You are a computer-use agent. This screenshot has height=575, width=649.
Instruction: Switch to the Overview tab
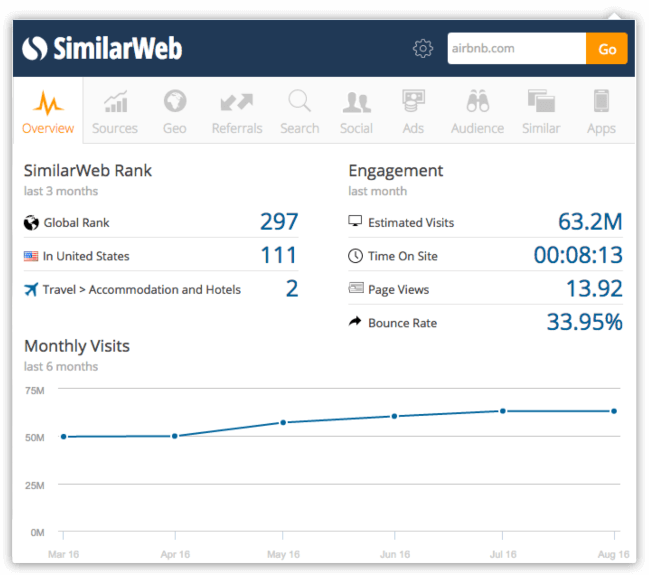pyautogui.click(x=48, y=112)
